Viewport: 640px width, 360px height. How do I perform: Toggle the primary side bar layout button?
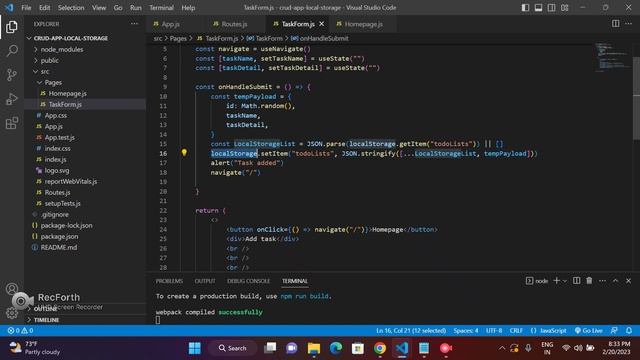(x=525, y=8)
